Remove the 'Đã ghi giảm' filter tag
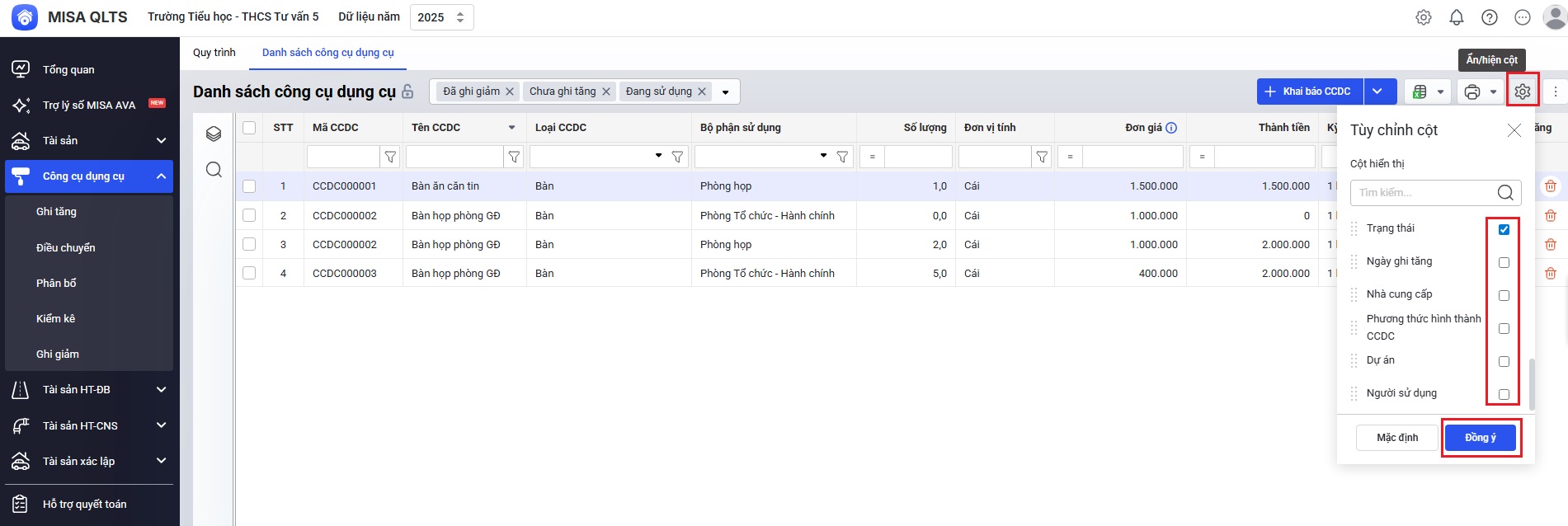This screenshot has height=526, width=1568. pyautogui.click(x=510, y=92)
